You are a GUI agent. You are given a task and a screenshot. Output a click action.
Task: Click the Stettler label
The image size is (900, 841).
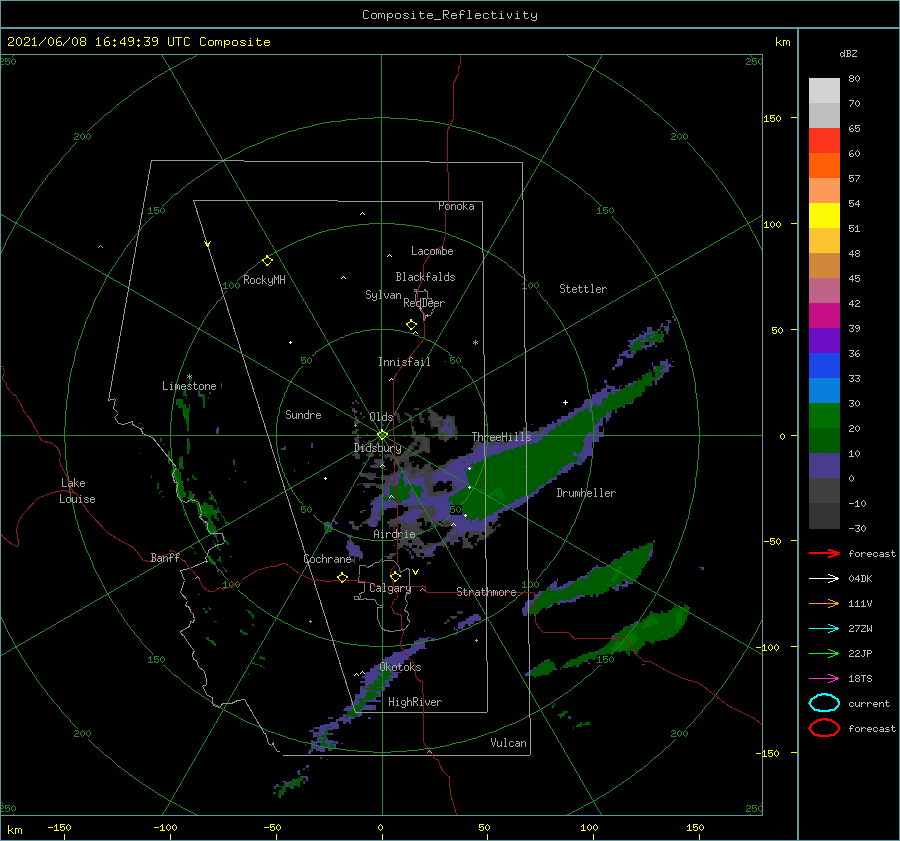(583, 289)
